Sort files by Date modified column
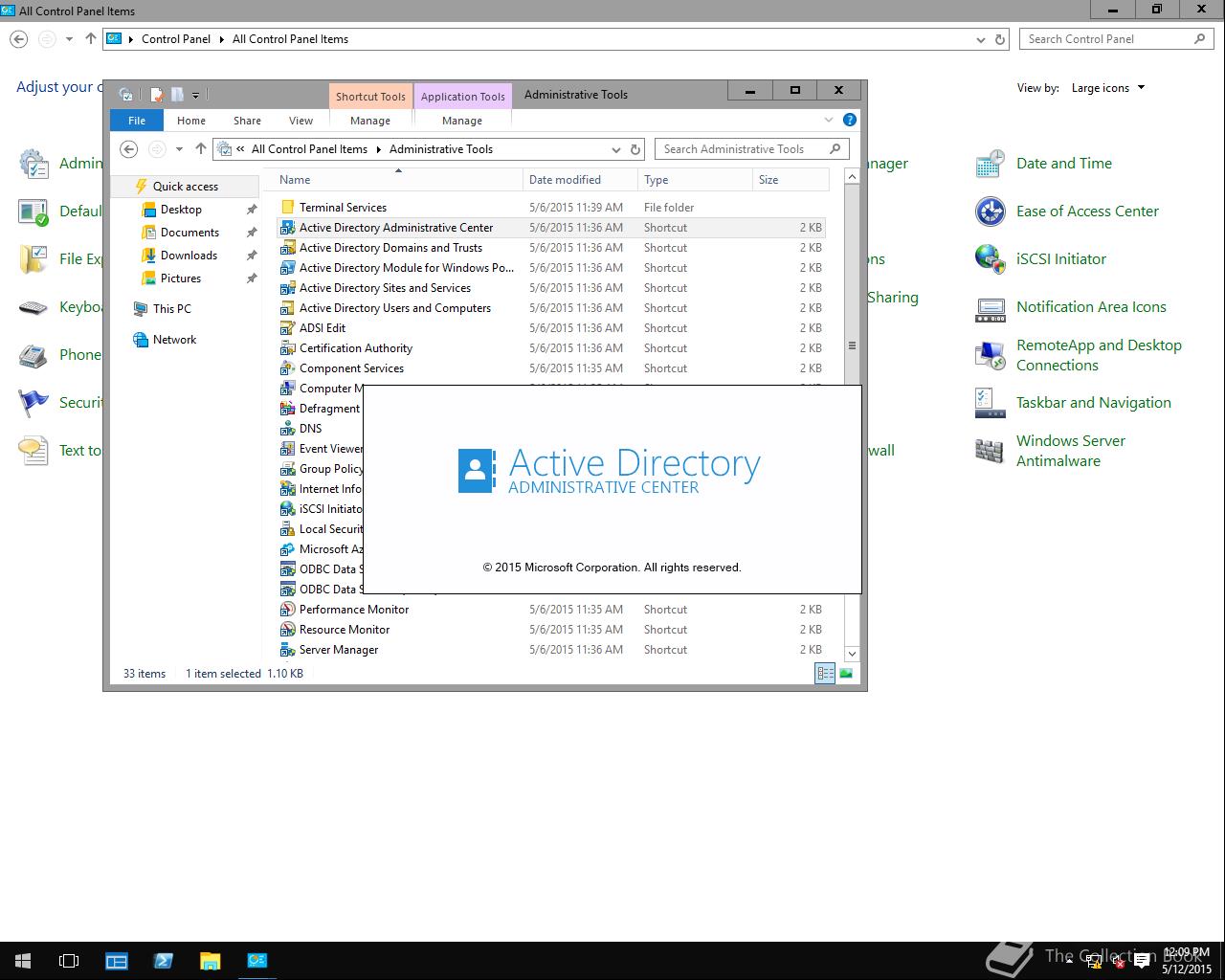 [x=581, y=180]
